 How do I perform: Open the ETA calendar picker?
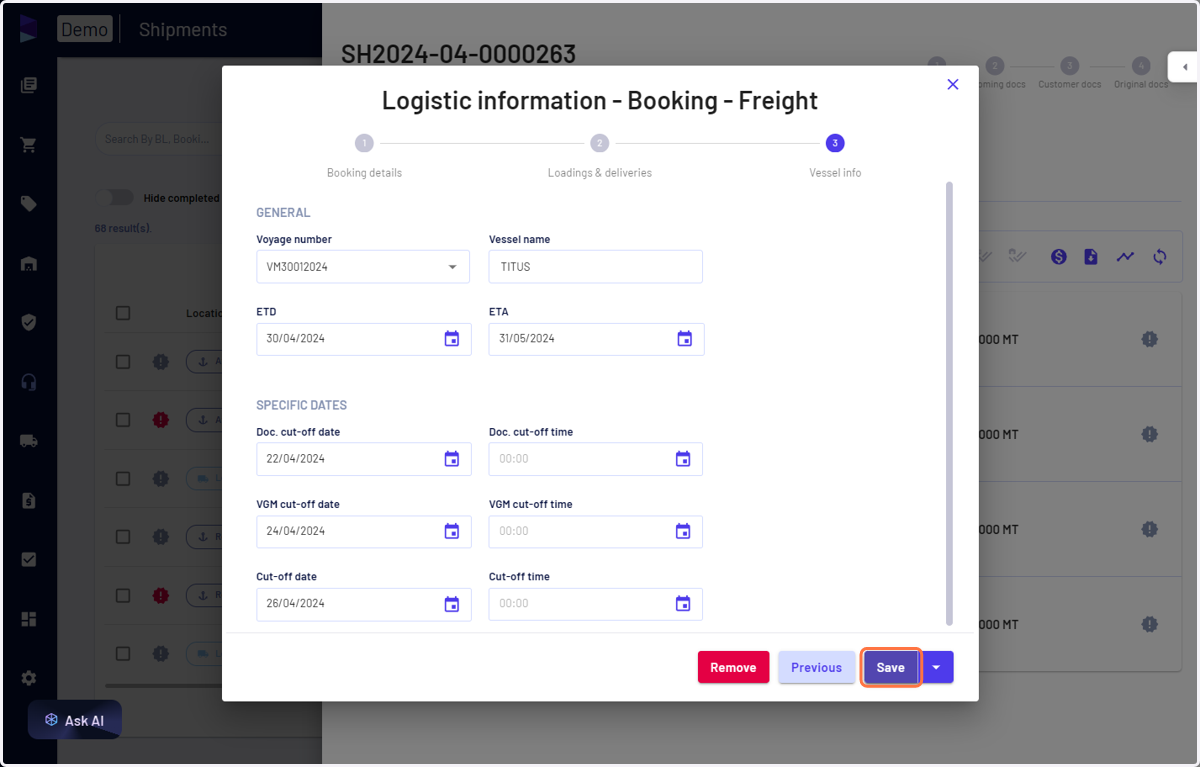pyautogui.click(x=685, y=339)
